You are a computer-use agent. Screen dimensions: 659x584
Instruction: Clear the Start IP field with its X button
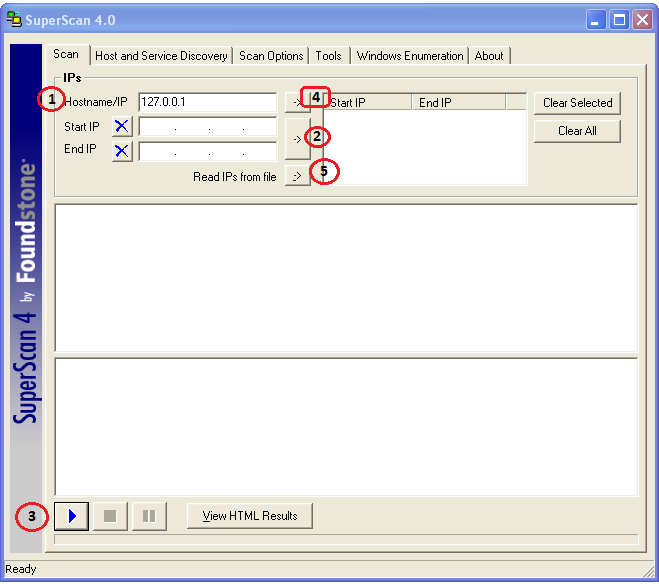(122, 126)
